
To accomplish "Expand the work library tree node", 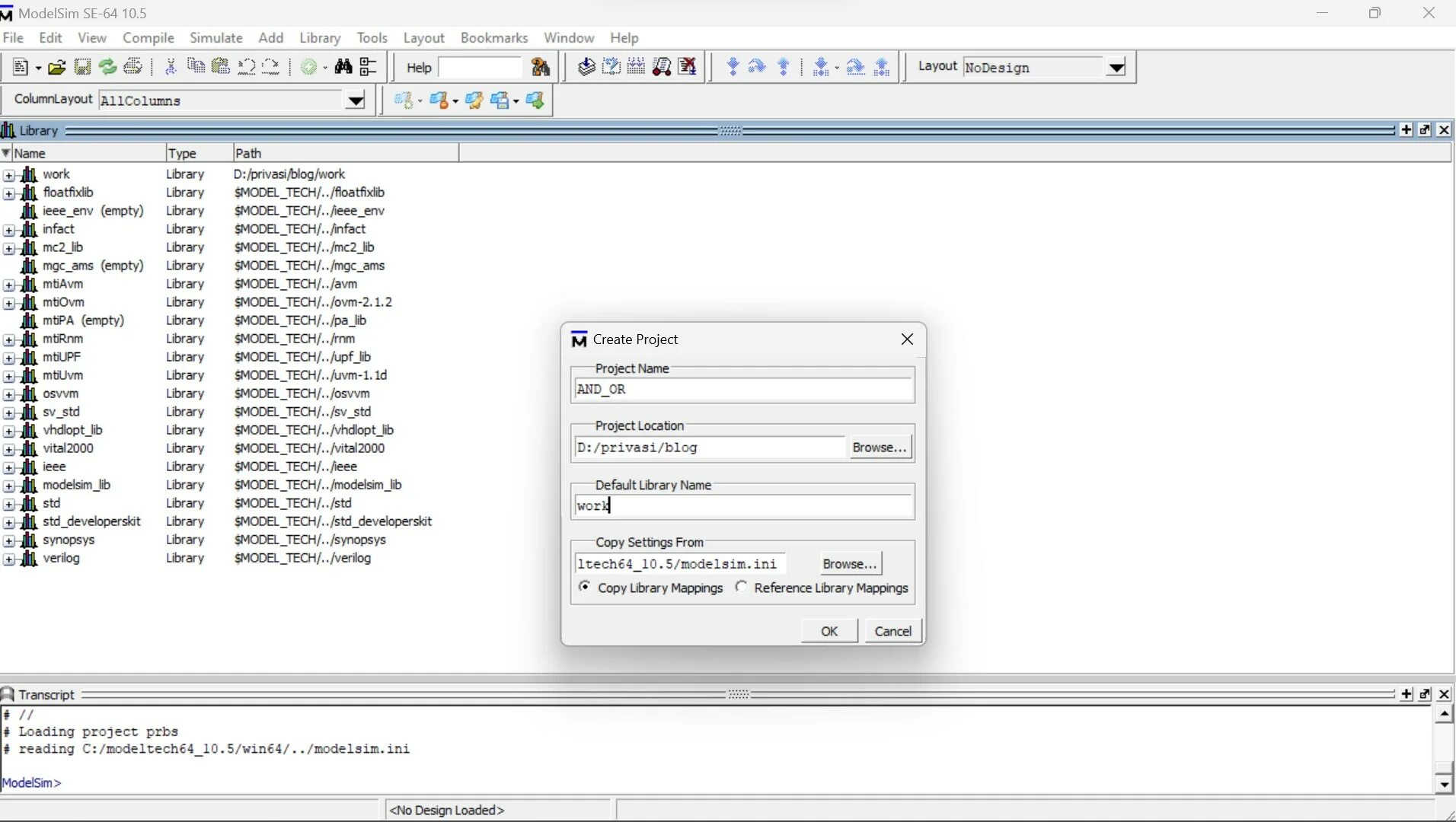I will tap(8, 175).
